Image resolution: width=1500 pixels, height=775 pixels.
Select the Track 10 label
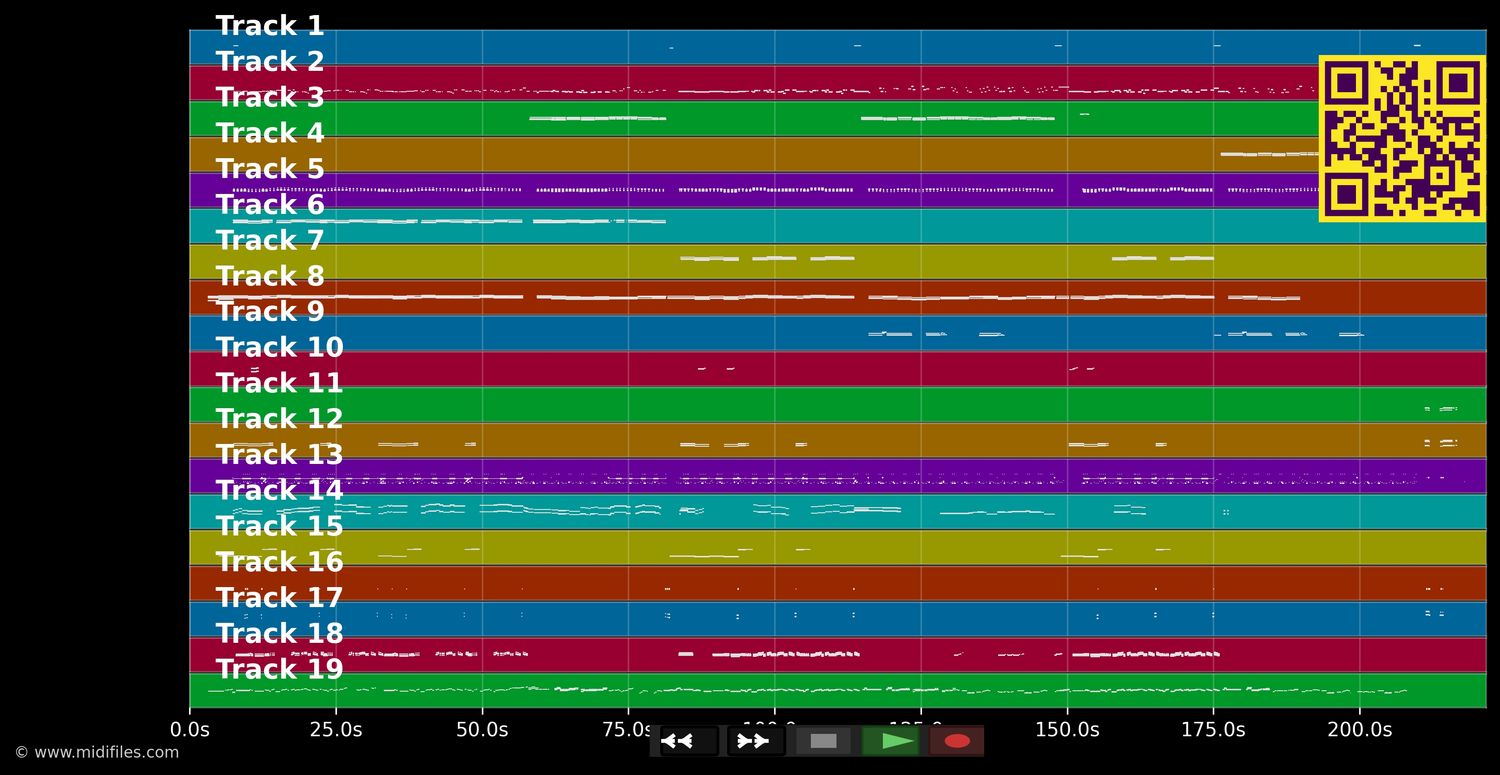click(x=279, y=348)
